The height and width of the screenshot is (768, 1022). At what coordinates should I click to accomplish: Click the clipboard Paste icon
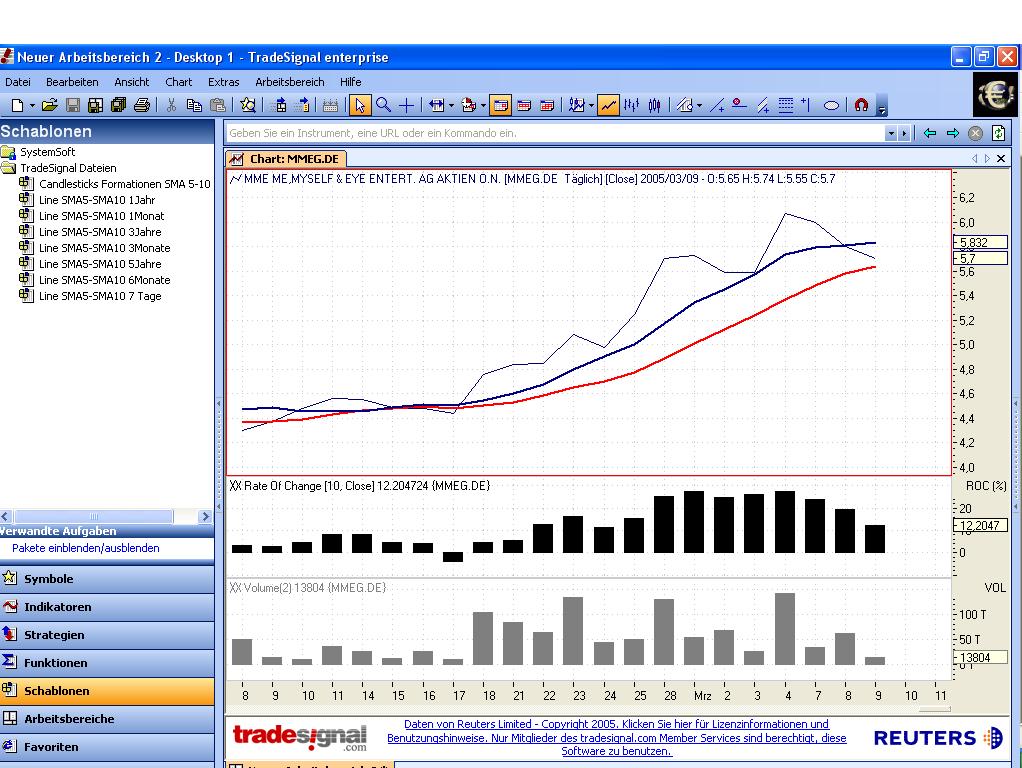[x=218, y=105]
